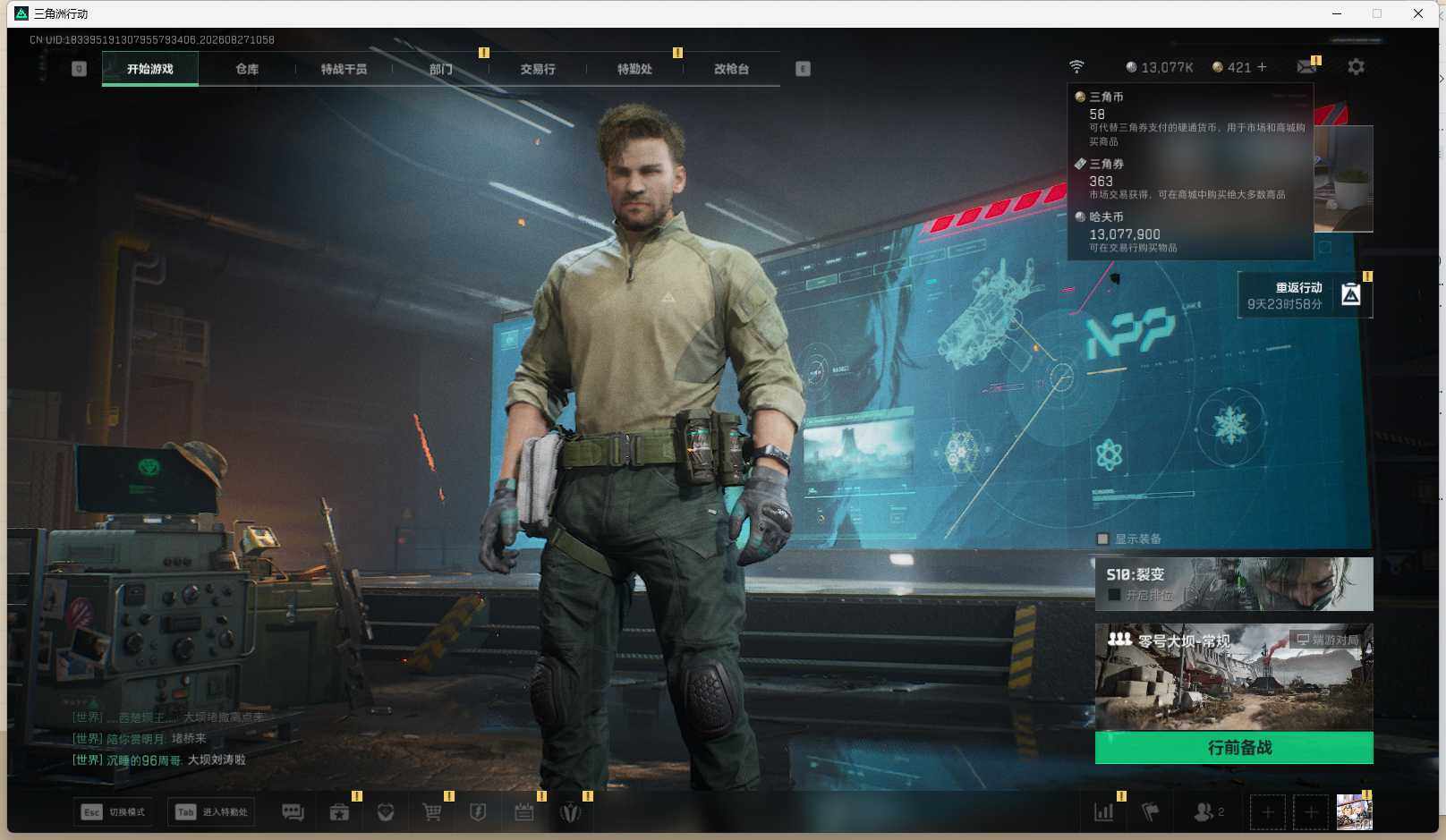The width and height of the screenshot is (1446, 840).
Task: Open the S10:裂变 season banner
Action: coord(1234,584)
